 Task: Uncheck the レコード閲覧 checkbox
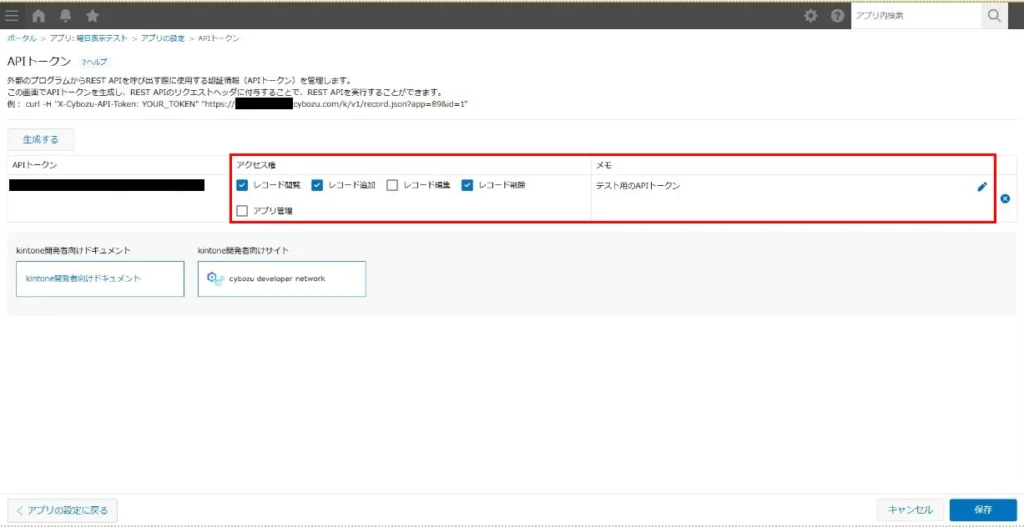[x=242, y=185]
